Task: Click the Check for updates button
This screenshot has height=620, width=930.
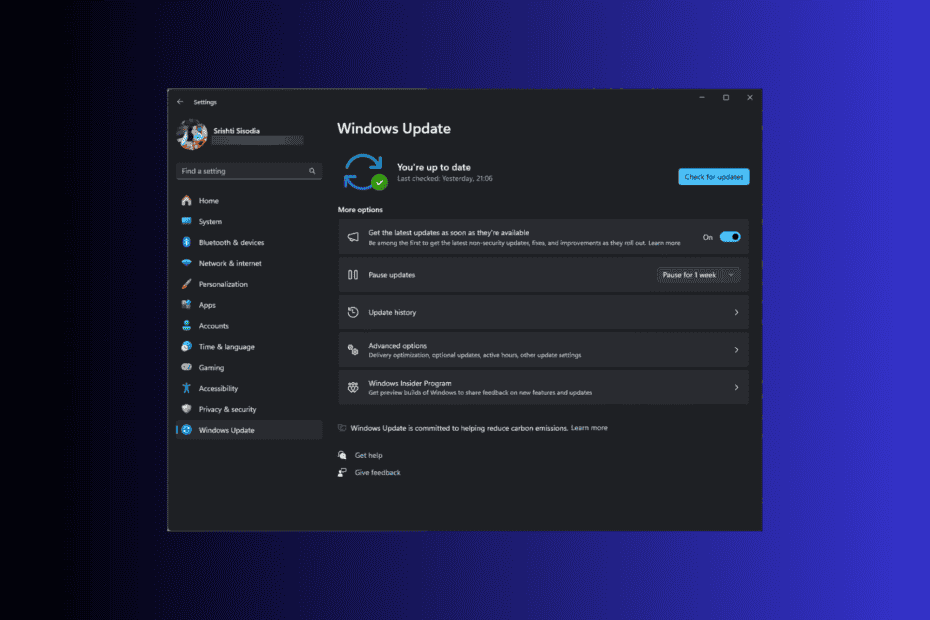Action: [x=714, y=177]
